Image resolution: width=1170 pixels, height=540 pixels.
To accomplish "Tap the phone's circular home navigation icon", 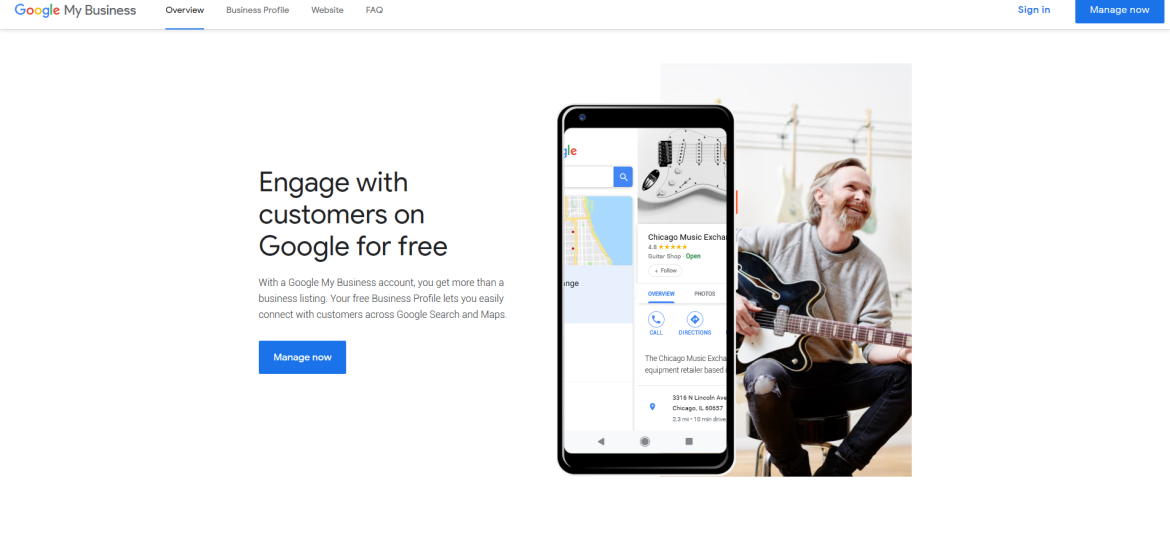I will click(645, 442).
